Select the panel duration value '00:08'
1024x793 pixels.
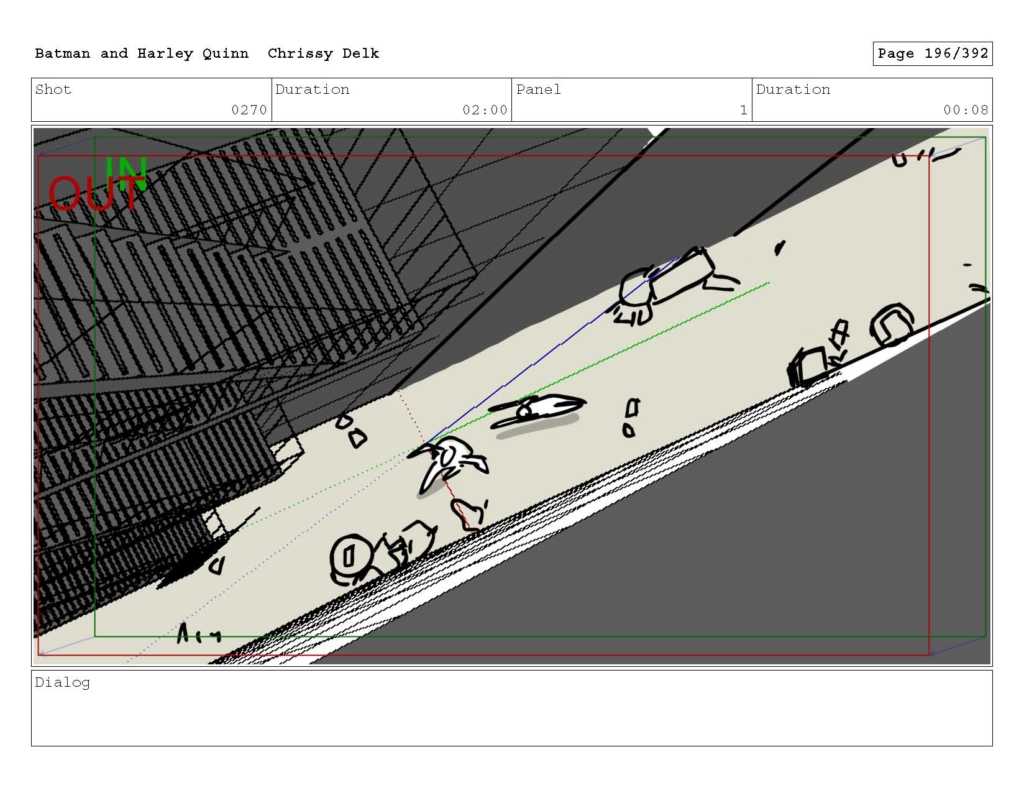pyautogui.click(x=965, y=110)
